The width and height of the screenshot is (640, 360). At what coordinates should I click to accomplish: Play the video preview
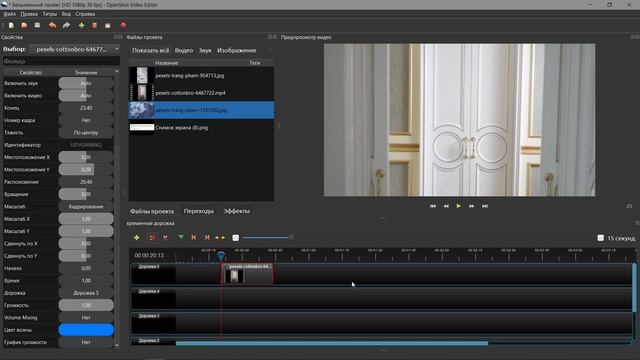[x=459, y=206]
